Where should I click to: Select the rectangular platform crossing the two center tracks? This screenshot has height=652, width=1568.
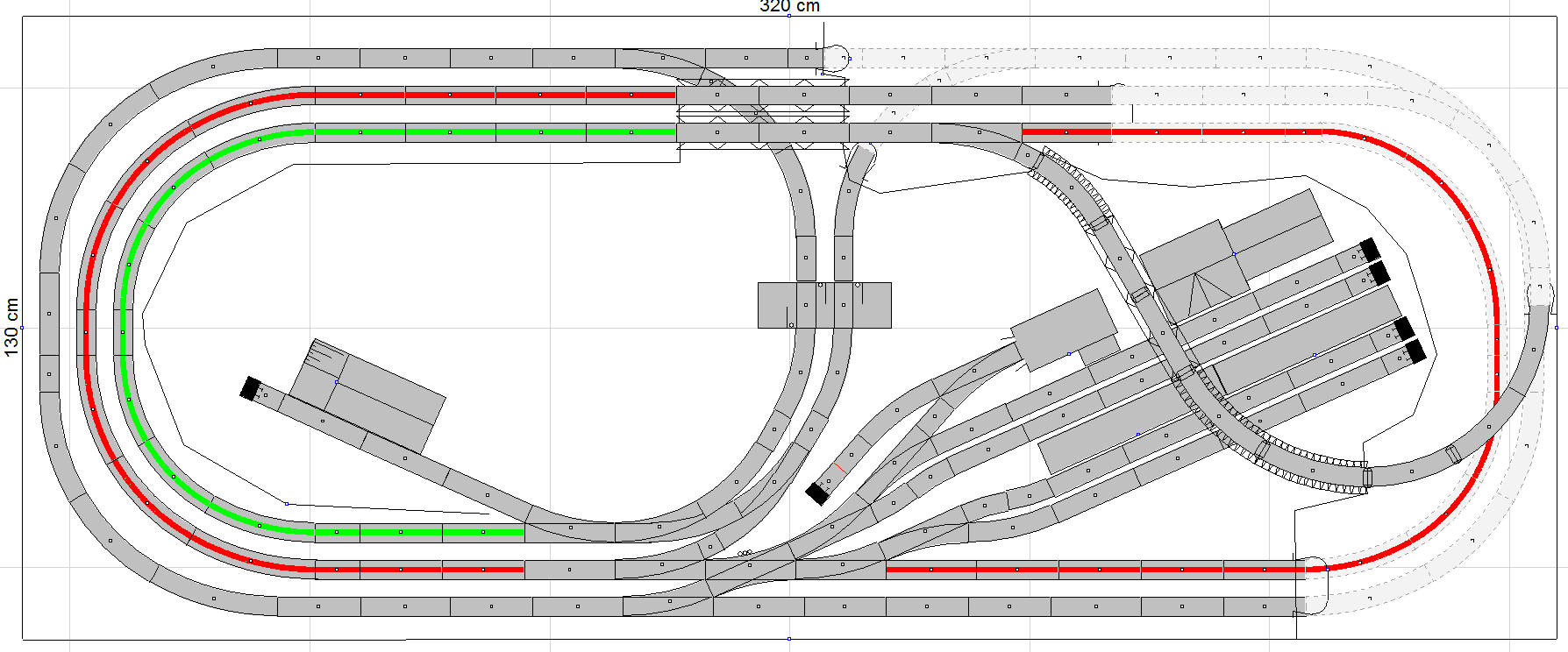tap(824, 305)
